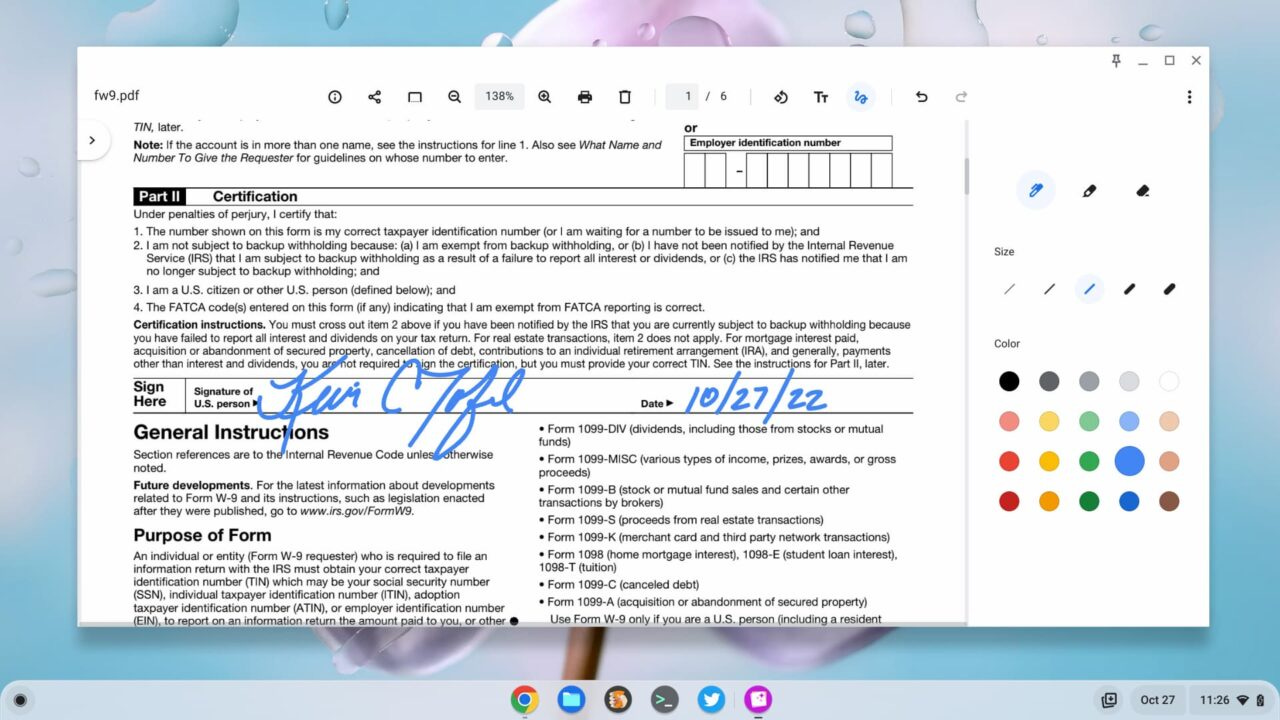The width and height of the screenshot is (1280, 720).
Task: Open the file info icon
Action: point(335,97)
